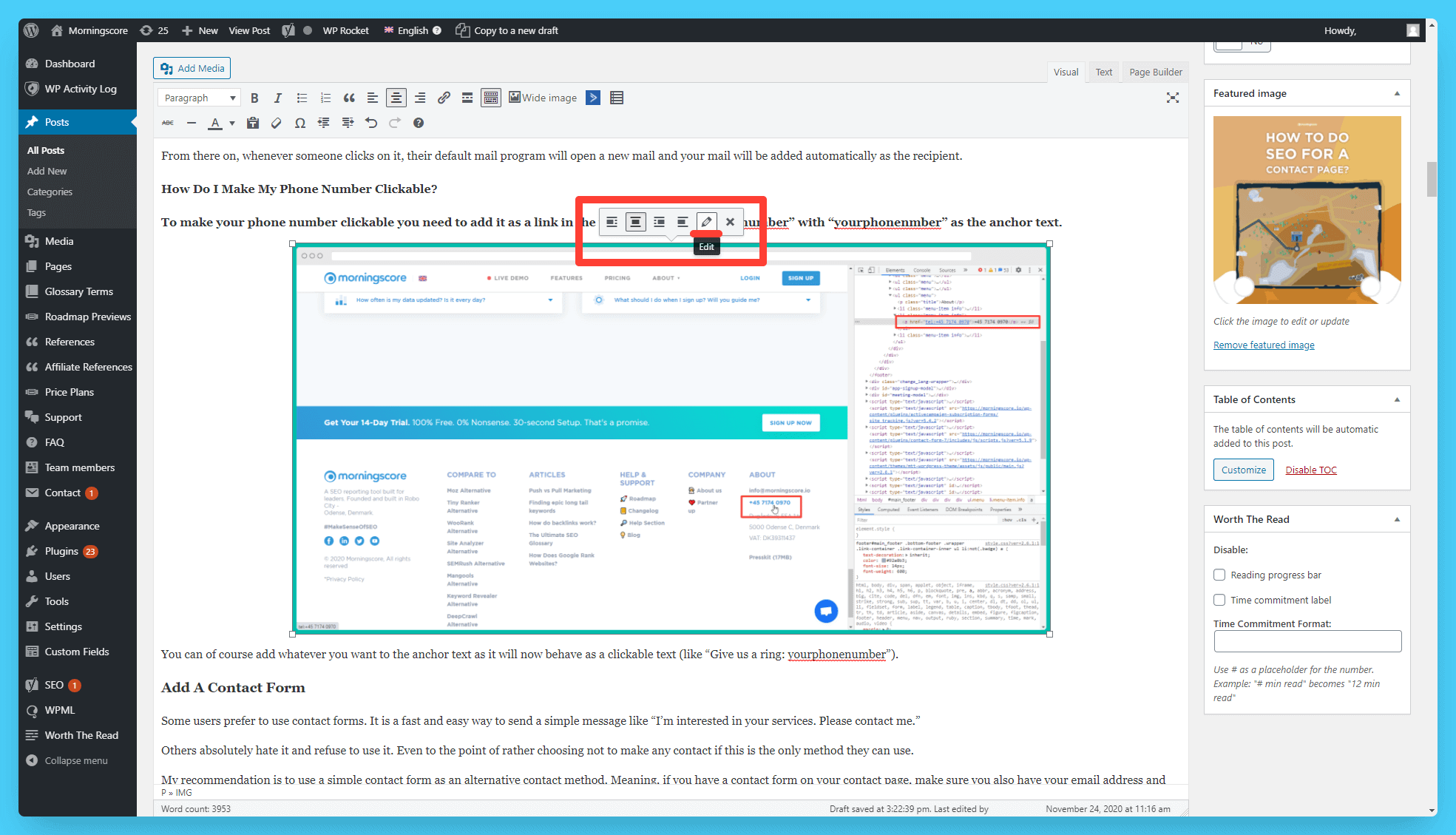Align text left in editor toolbar
Screen dimensions: 1456x835
pyautogui.click(x=373, y=98)
